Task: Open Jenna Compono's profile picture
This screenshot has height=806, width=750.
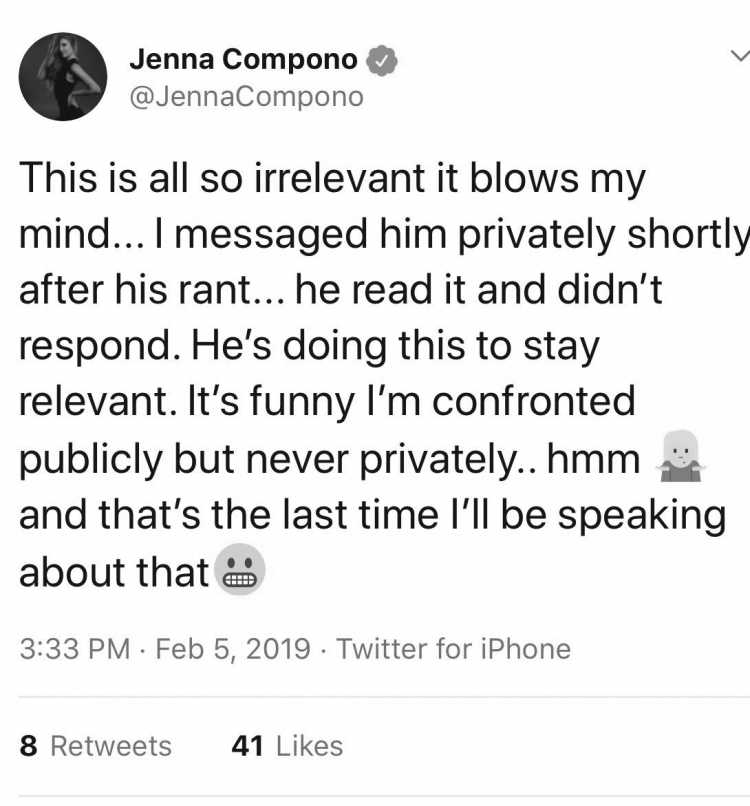Action: [63, 77]
